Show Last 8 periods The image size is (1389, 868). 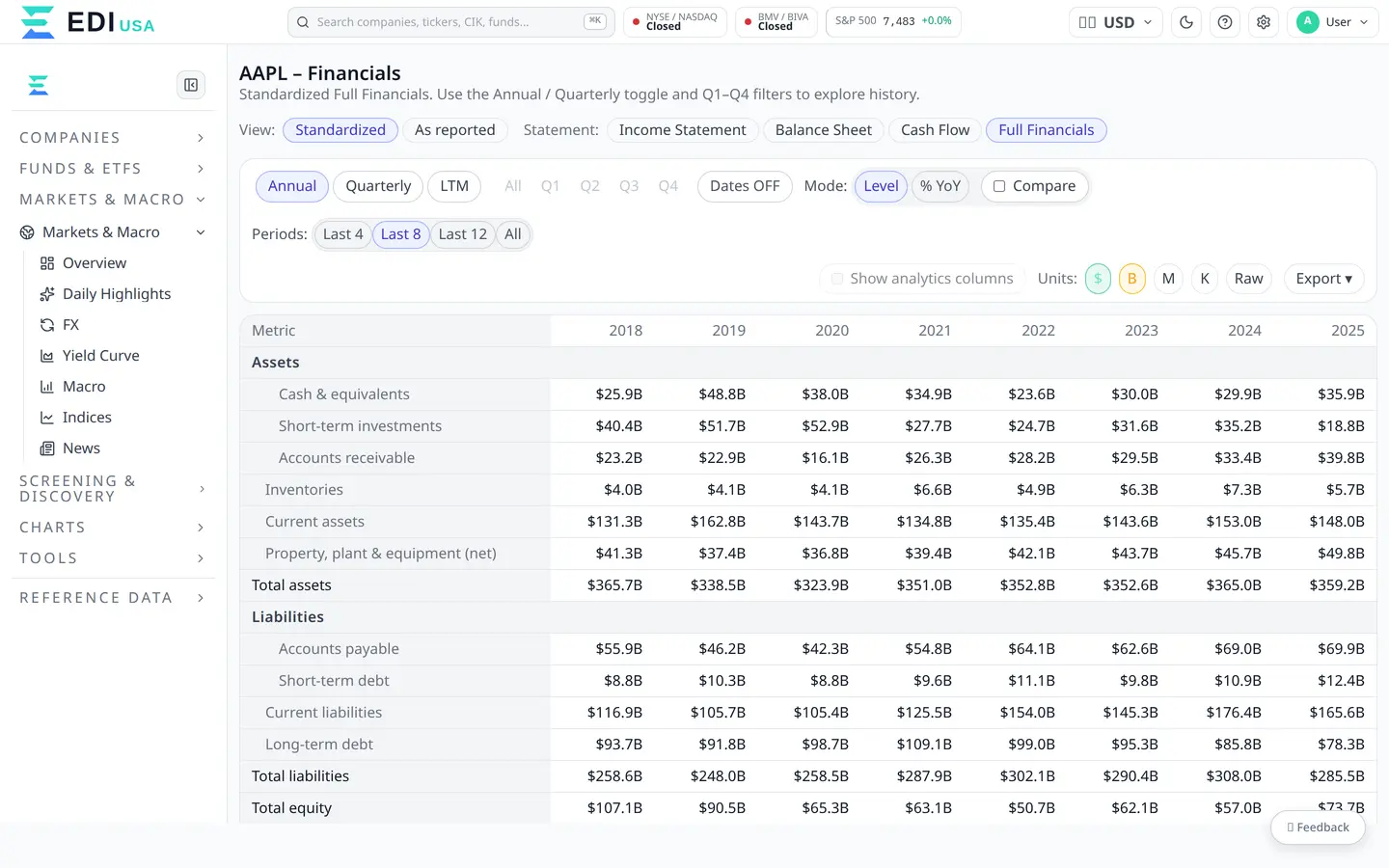point(400,234)
